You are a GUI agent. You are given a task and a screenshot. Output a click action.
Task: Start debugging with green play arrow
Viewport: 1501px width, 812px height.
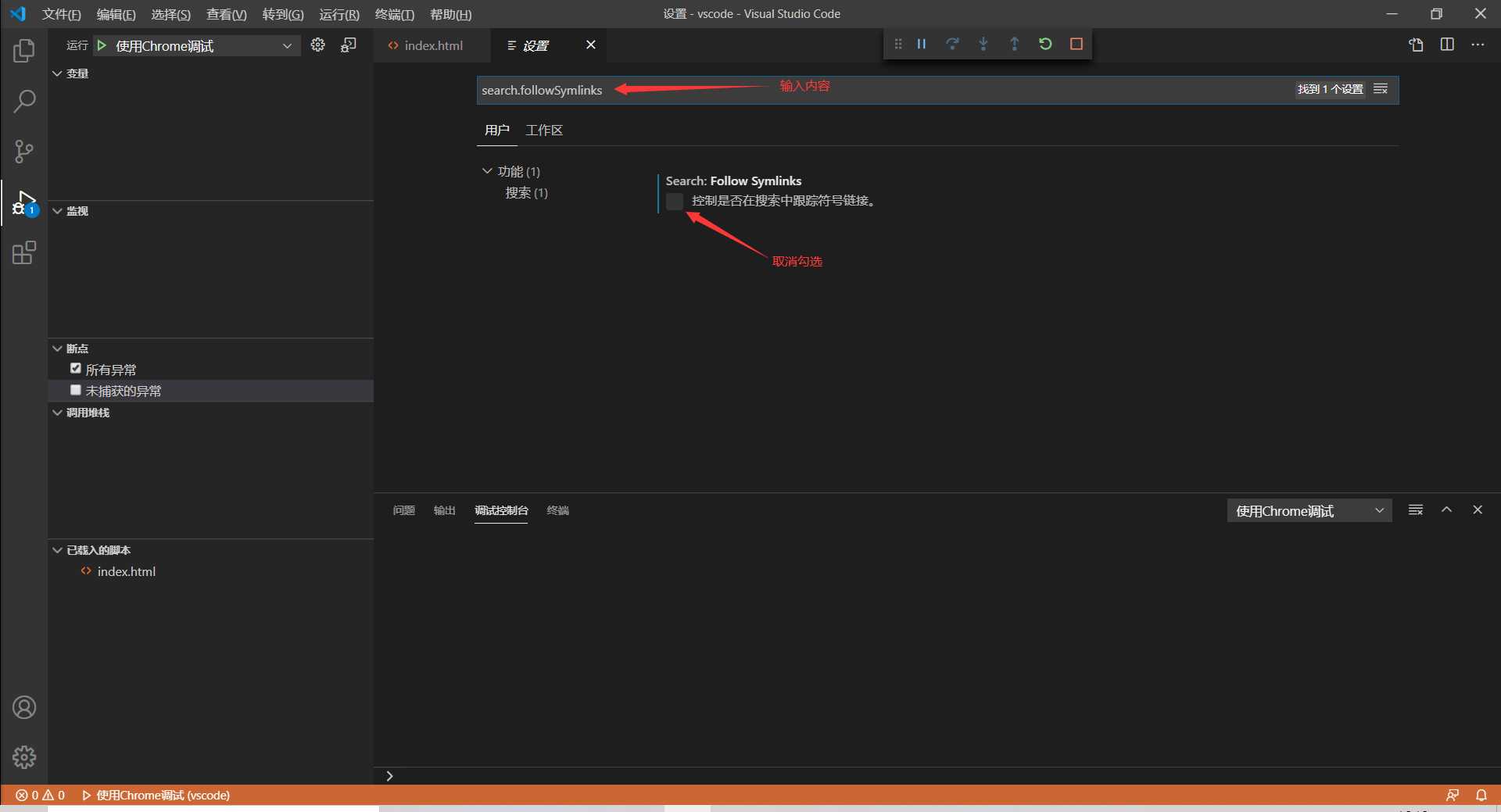click(102, 45)
